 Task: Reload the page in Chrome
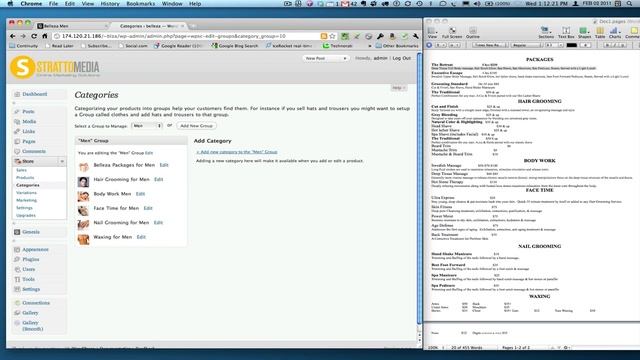coord(34,36)
